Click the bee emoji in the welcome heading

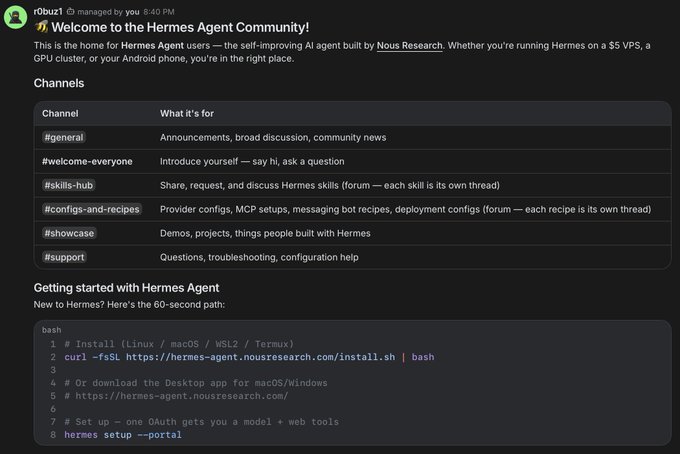[41, 27]
